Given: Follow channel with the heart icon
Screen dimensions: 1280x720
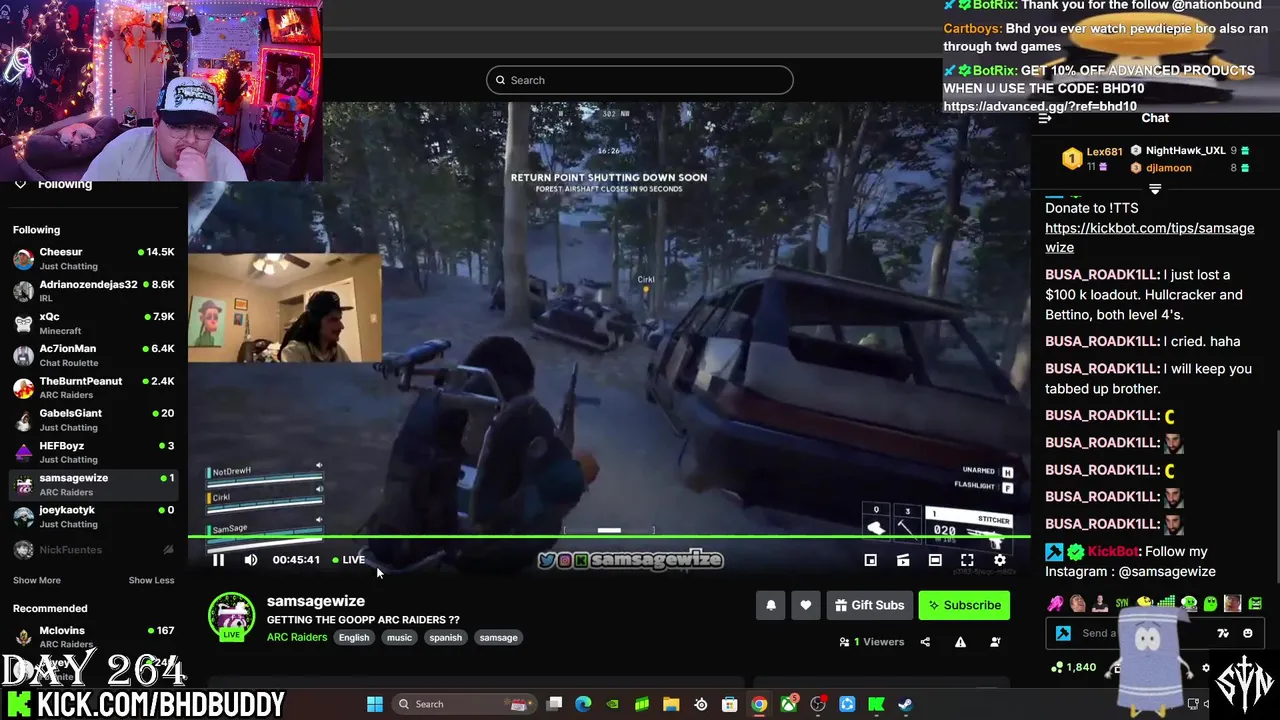Looking at the screenshot, I should pyautogui.click(x=806, y=605).
